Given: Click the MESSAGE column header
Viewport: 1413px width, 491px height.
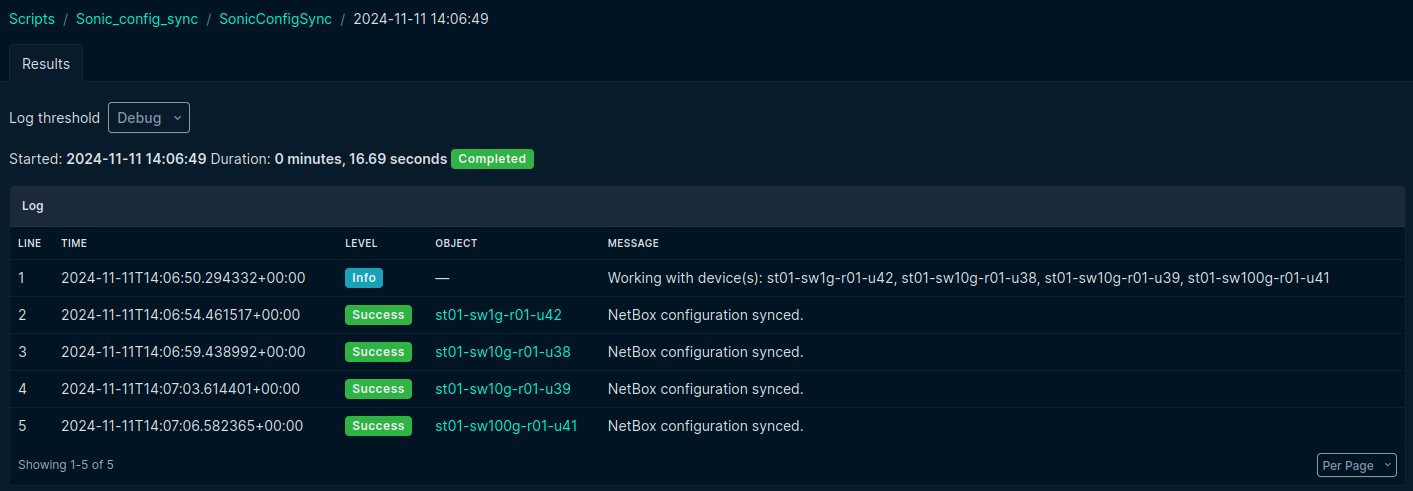Looking at the screenshot, I should [x=633, y=244].
